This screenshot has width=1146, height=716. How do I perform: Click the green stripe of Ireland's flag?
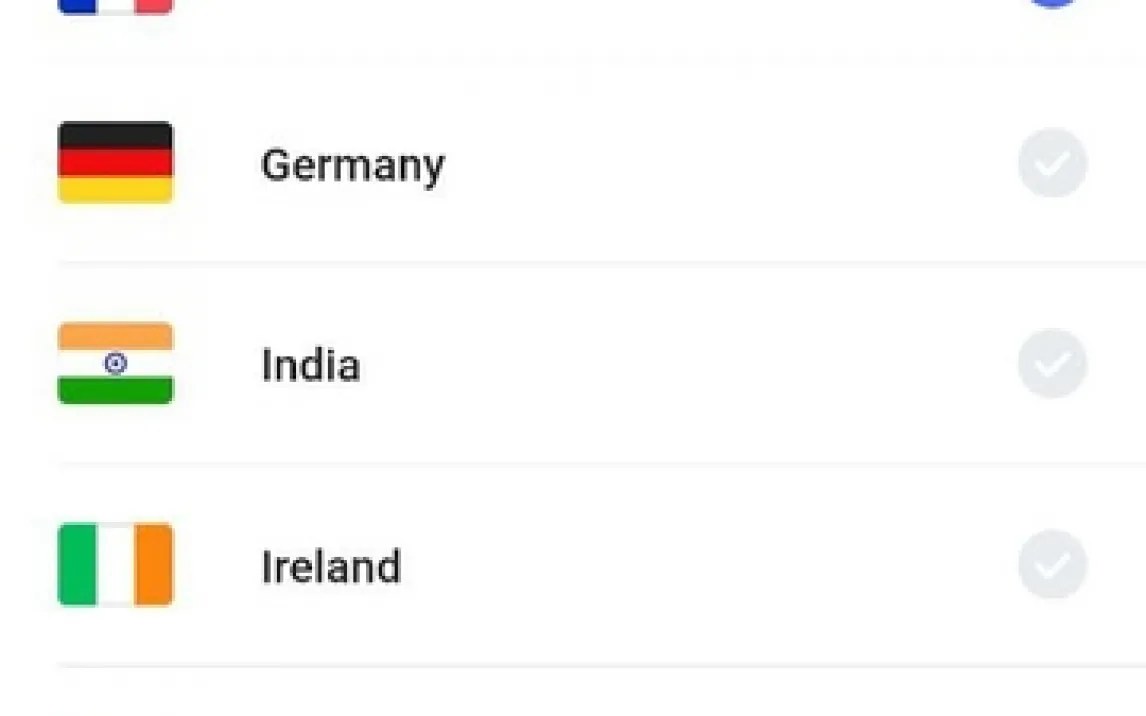[76, 565]
